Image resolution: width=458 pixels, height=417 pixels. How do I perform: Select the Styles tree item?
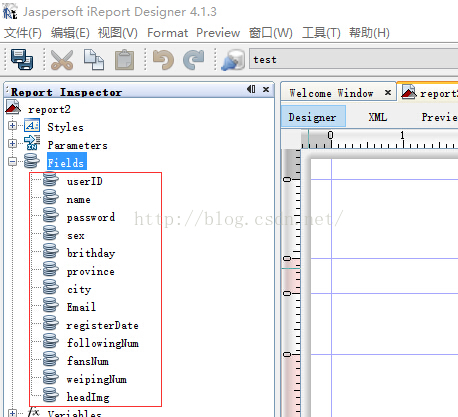(x=65, y=127)
